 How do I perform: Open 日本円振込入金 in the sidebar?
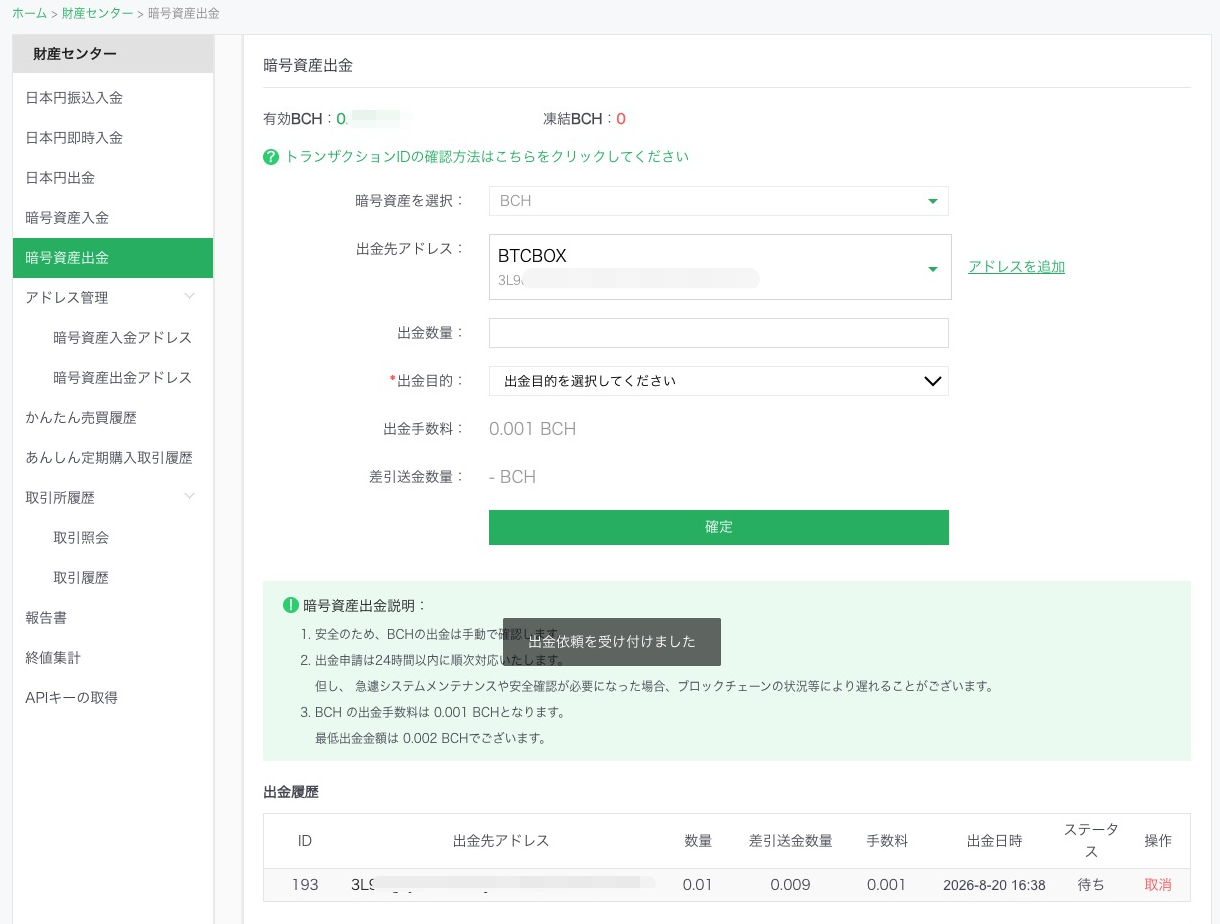tap(113, 97)
